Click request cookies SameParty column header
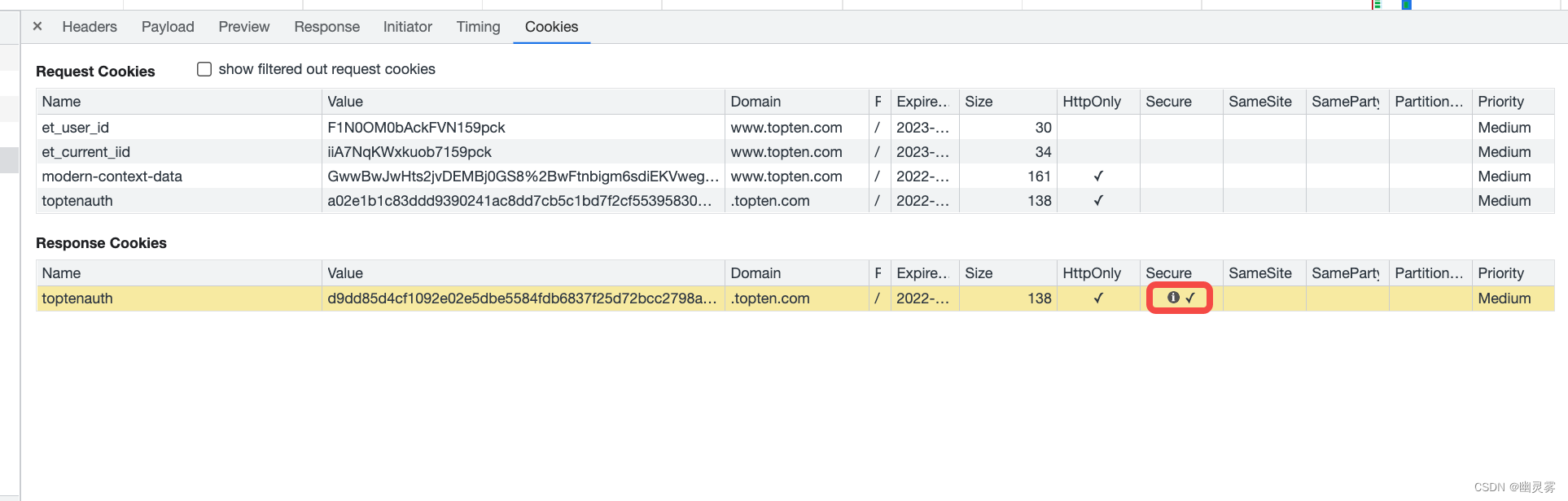Screen dimensions: 1568x501 tap(1347, 102)
